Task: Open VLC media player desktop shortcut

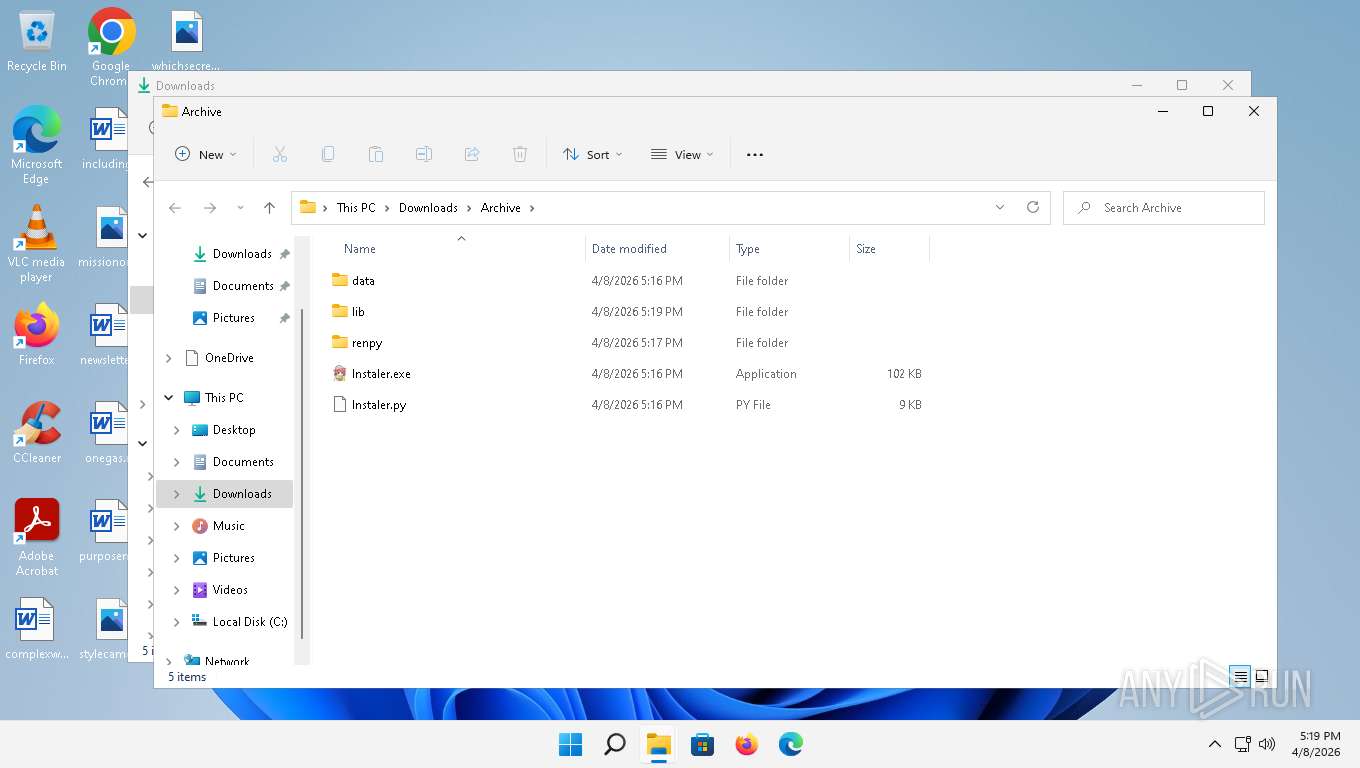Action: (37, 243)
